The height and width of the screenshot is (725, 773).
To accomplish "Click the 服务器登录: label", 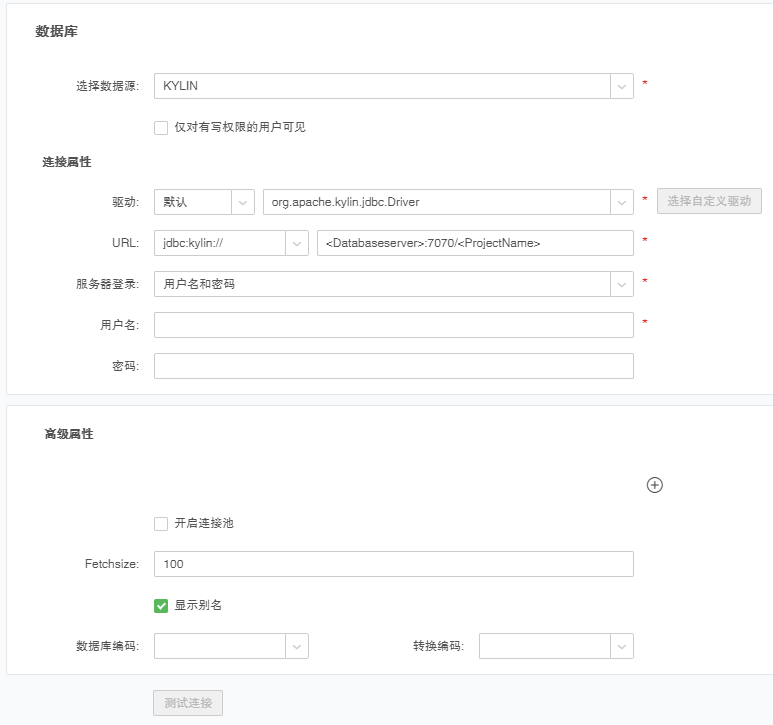I will [x=107, y=284].
